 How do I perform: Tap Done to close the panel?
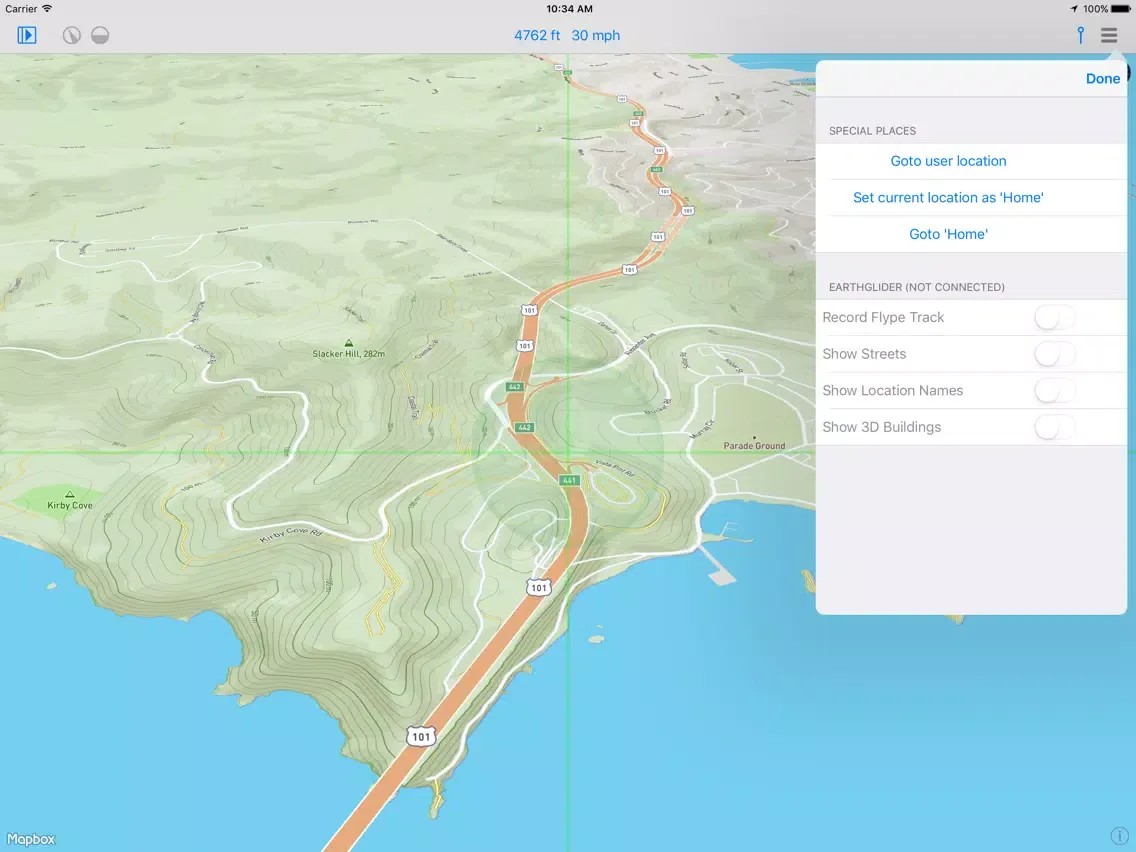click(x=1103, y=79)
